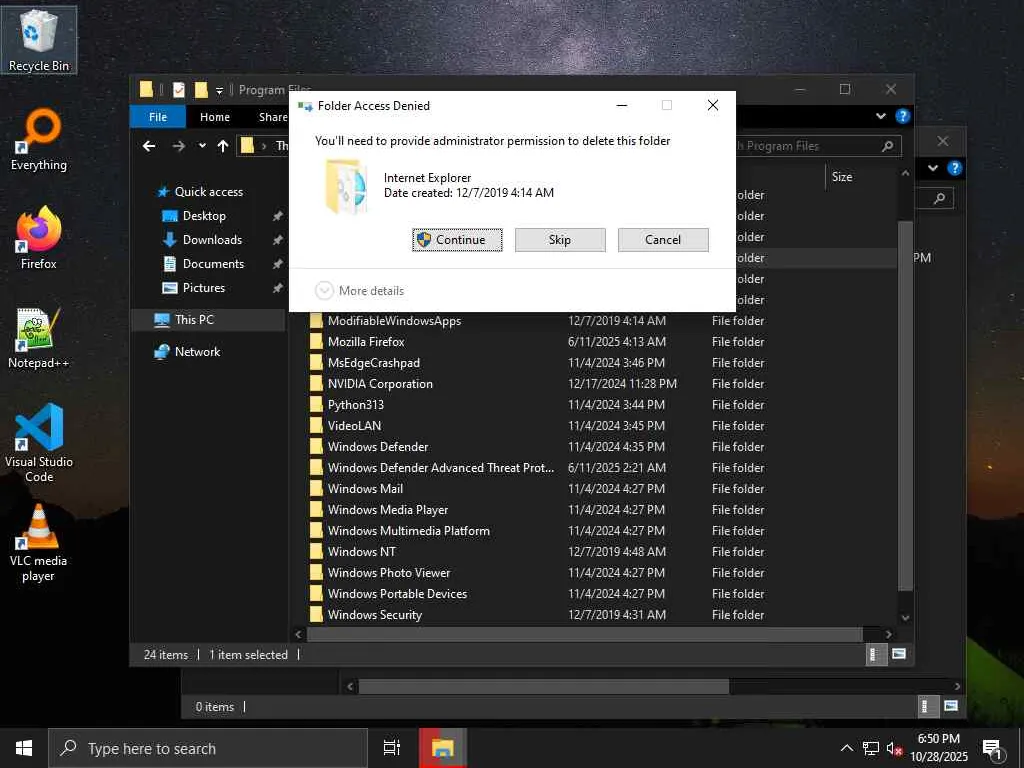Open the Home ribbon tab
Image resolution: width=1024 pixels, height=768 pixels.
[x=215, y=117]
